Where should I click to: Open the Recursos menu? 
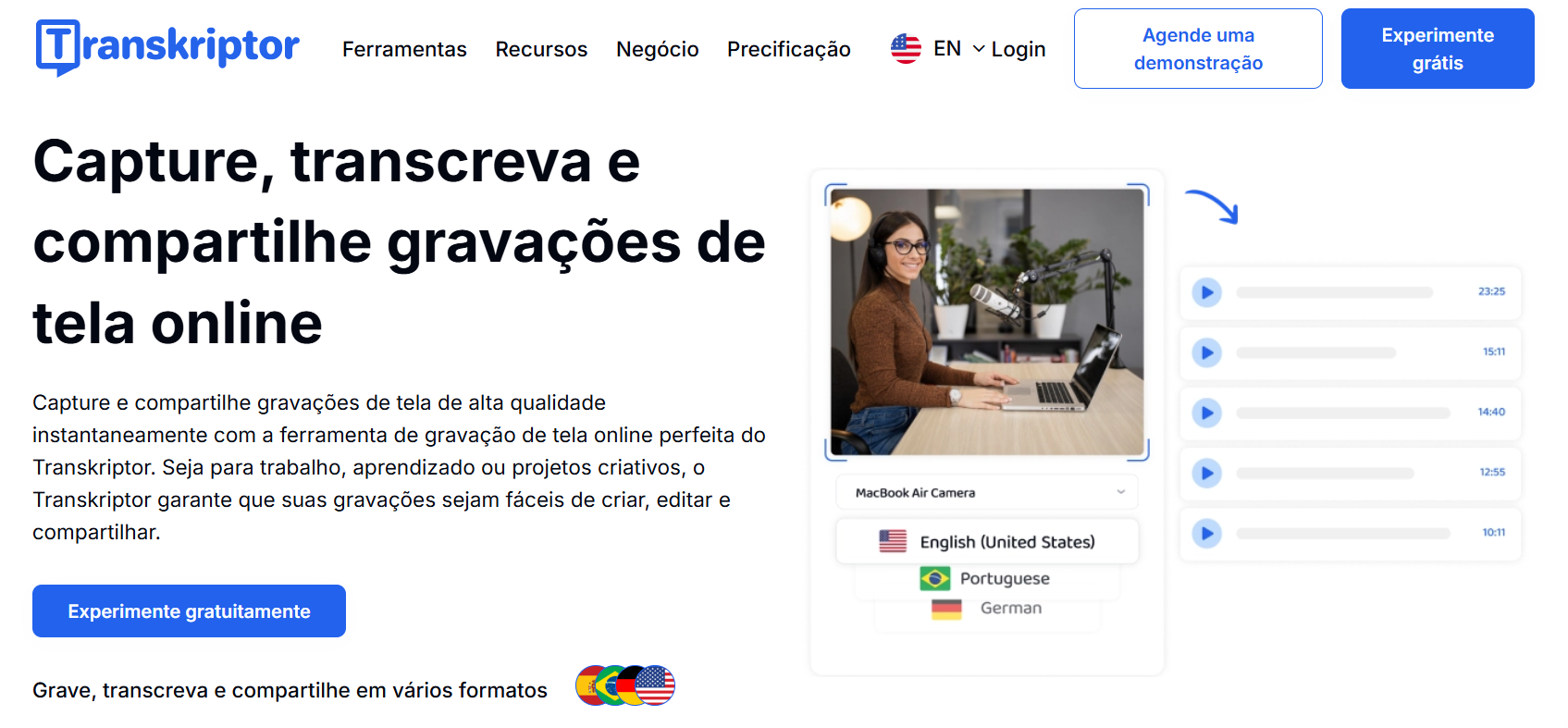[x=541, y=49]
